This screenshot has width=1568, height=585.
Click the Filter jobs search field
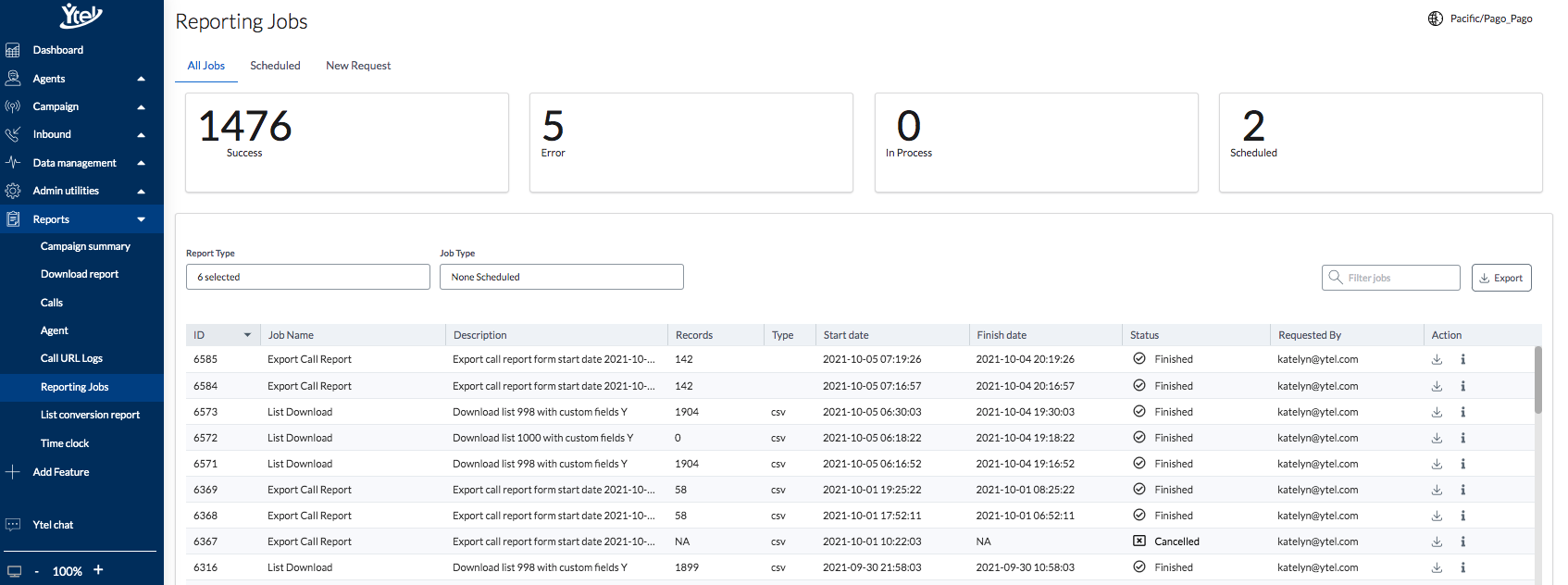point(1391,278)
